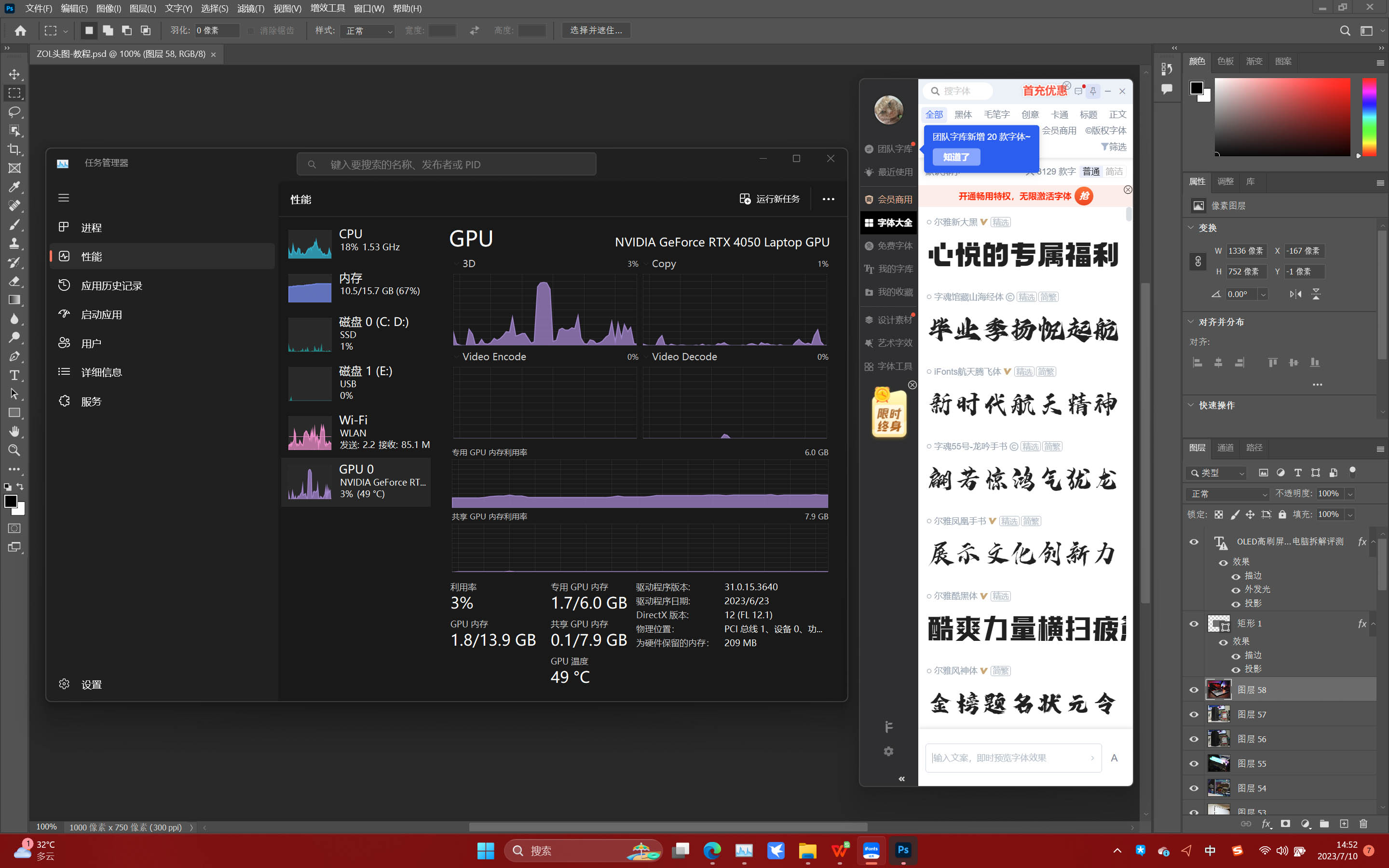Open the layer blend mode dropdown
This screenshot has height=868, width=1389.
[1227, 494]
